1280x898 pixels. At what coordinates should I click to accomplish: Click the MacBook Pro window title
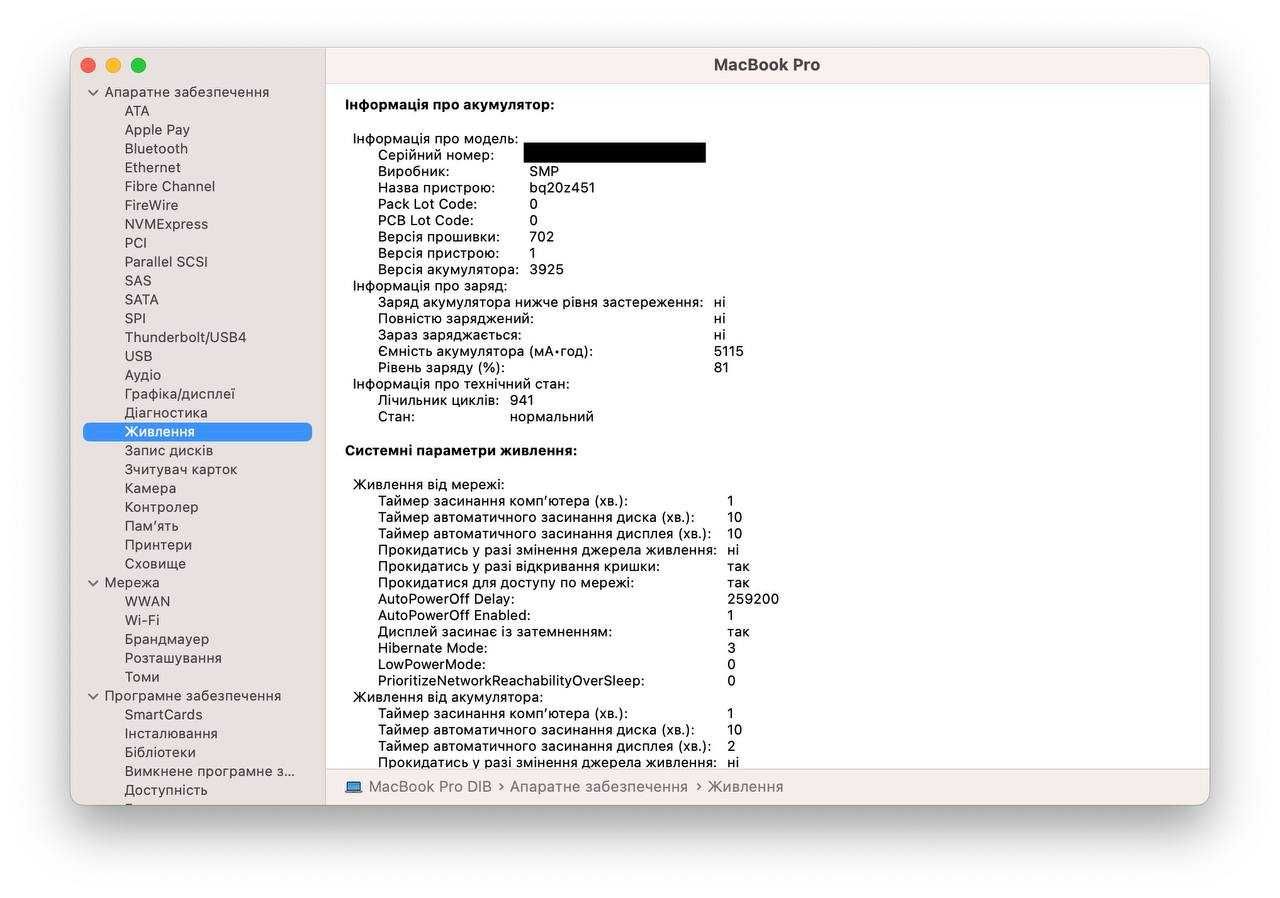coord(767,65)
